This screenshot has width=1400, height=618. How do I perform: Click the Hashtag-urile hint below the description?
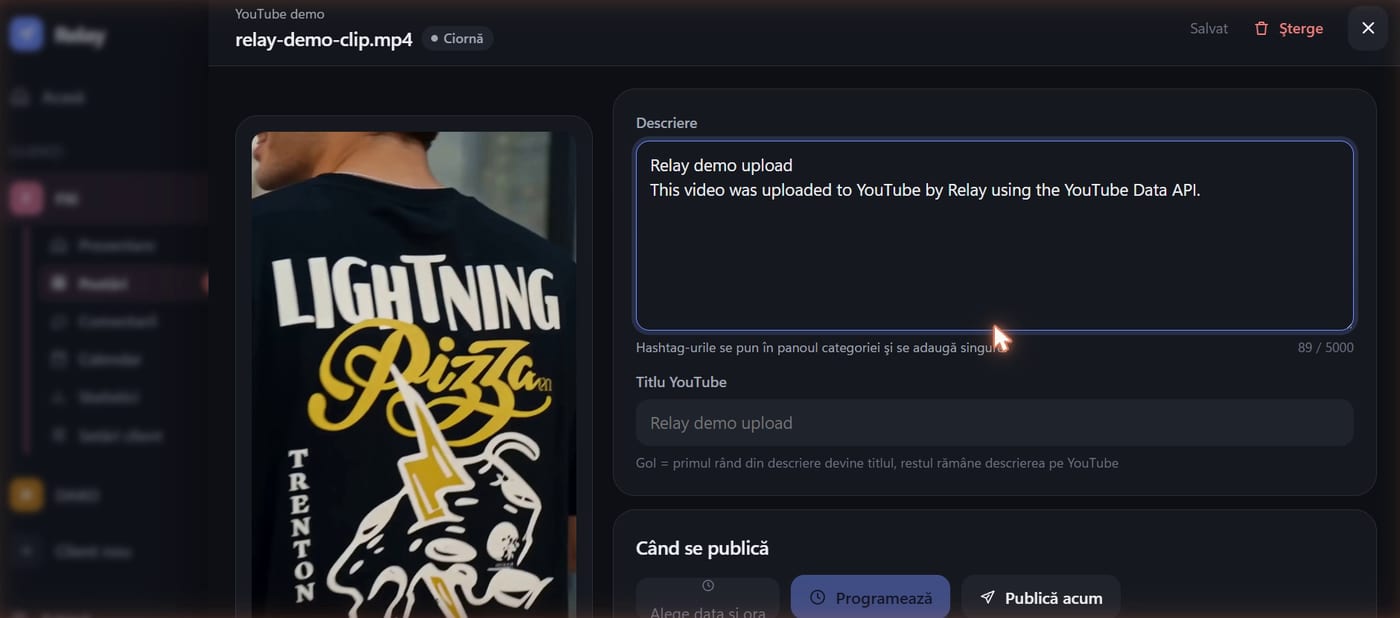point(820,348)
